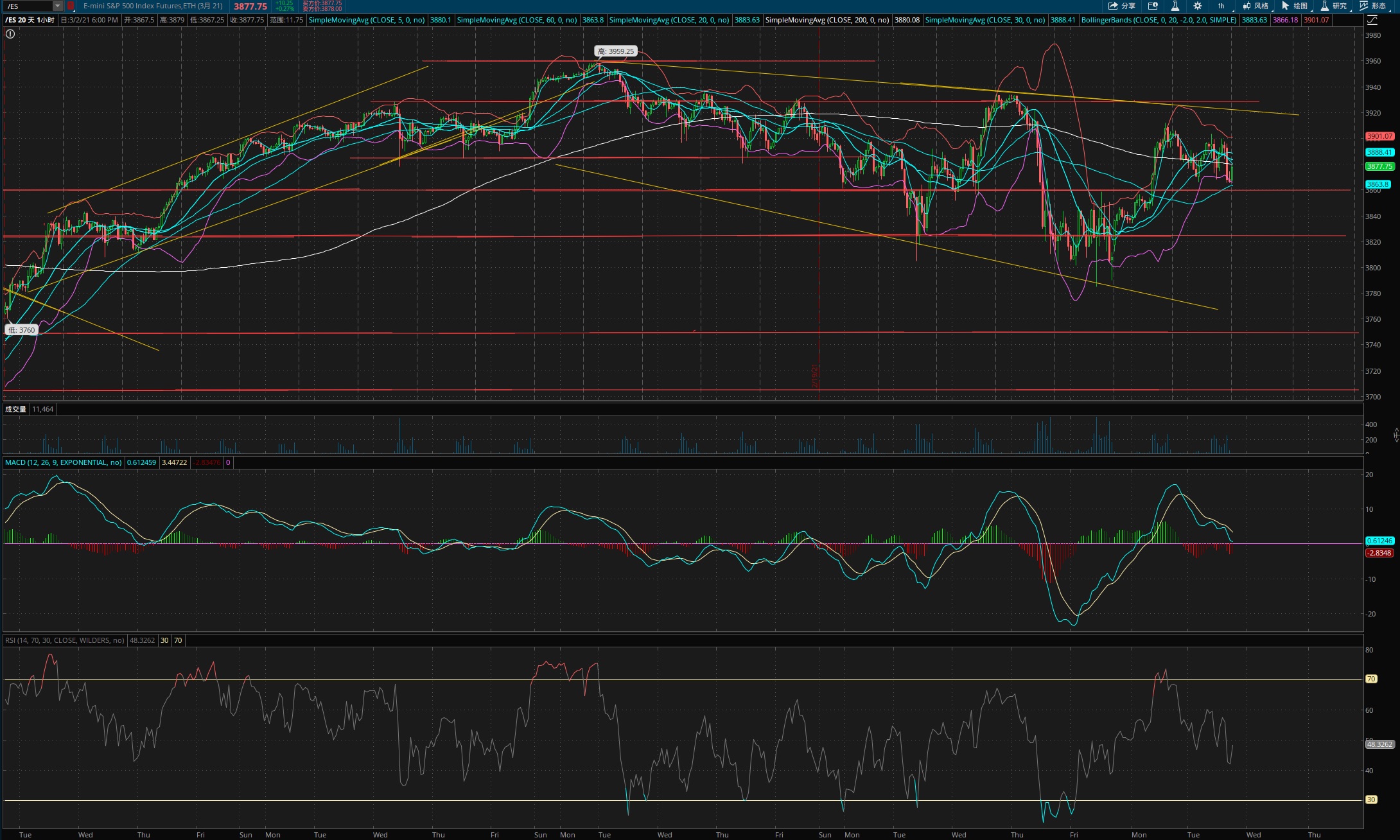1400x840 pixels.
Task: Select the RSI (14, 70, 30, CLOSE, WILDERS) label
Action: (64, 640)
